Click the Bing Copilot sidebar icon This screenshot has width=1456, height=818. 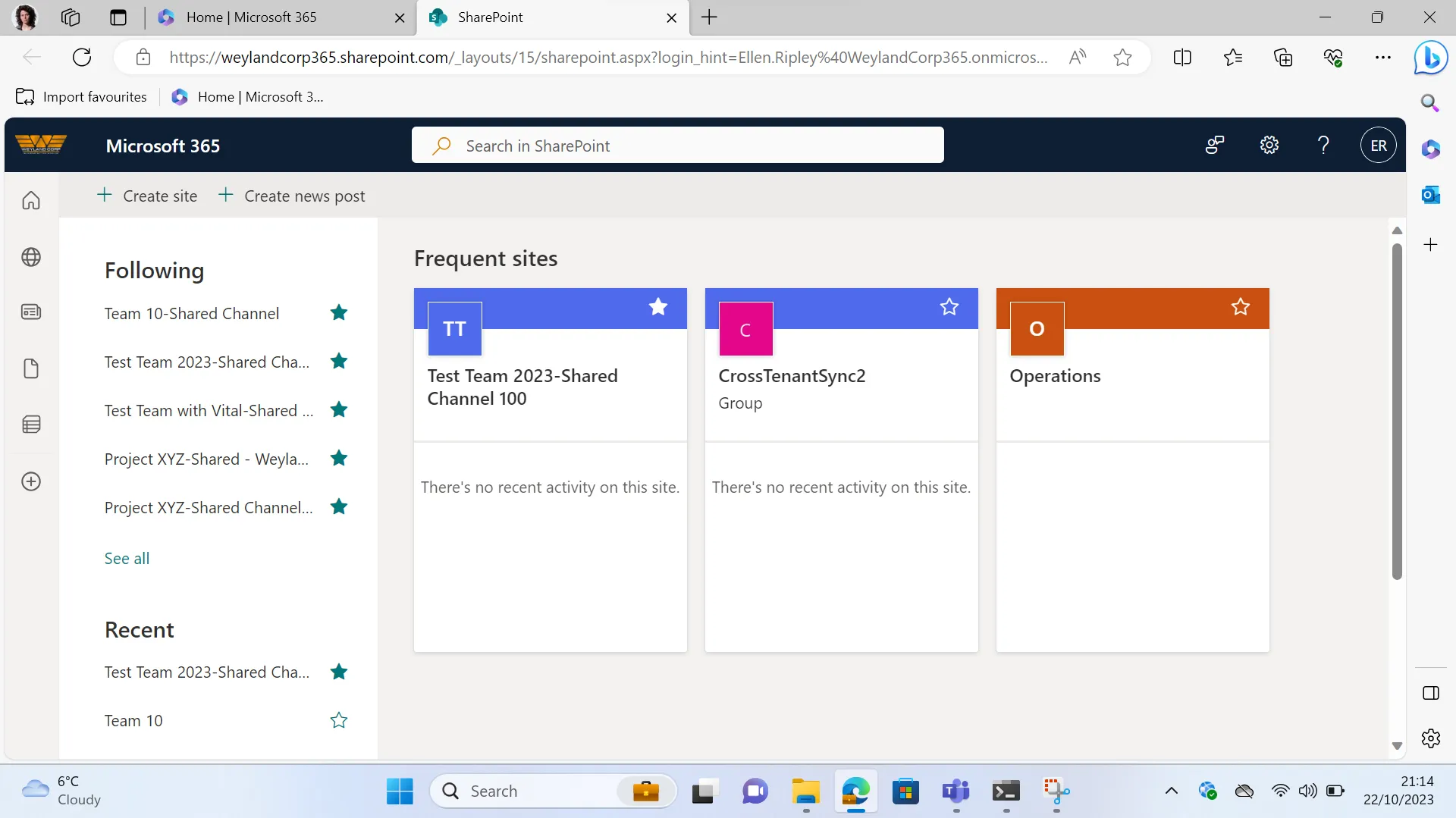click(1430, 58)
